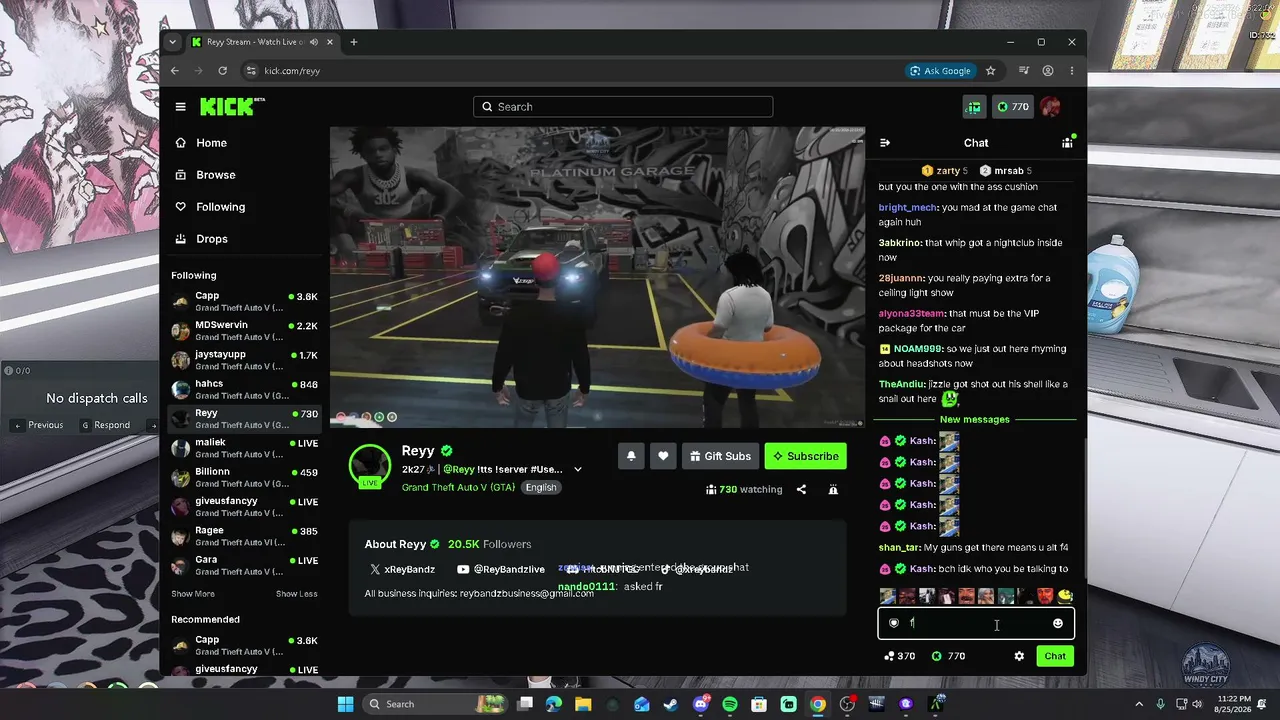Open the Chrome tab search dropdown

[x=173, y=42]
